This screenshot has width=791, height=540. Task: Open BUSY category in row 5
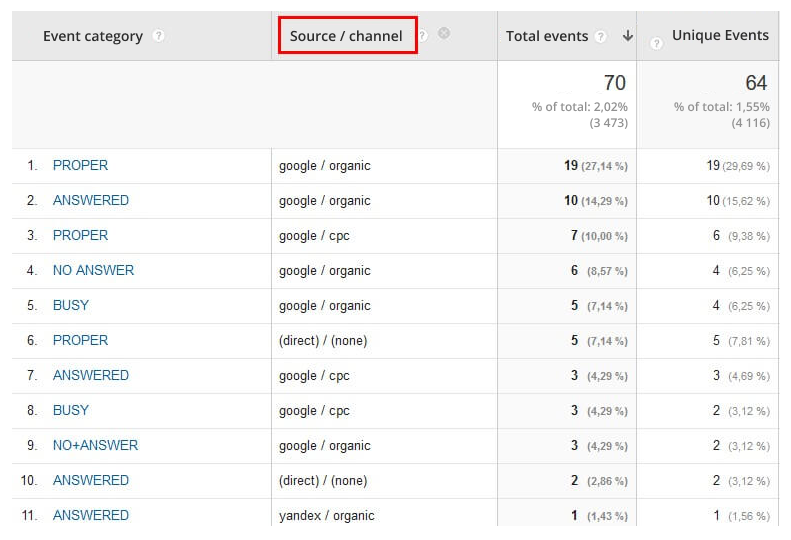tap(70, 305)
